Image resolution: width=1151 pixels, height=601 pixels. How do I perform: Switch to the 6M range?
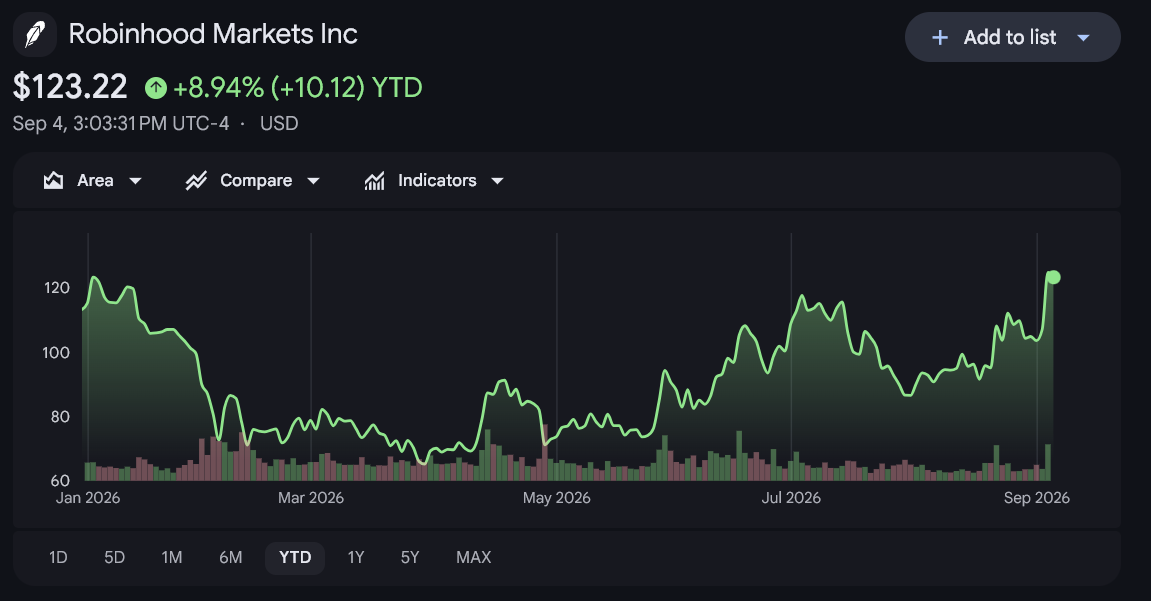coord(230,558)
